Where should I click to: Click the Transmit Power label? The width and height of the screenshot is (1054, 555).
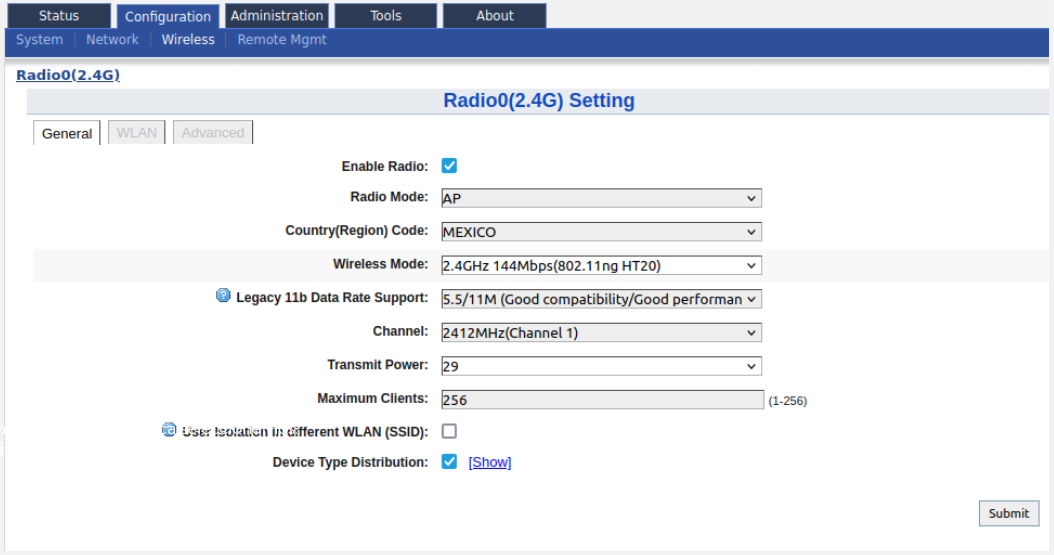click(377, 365)
